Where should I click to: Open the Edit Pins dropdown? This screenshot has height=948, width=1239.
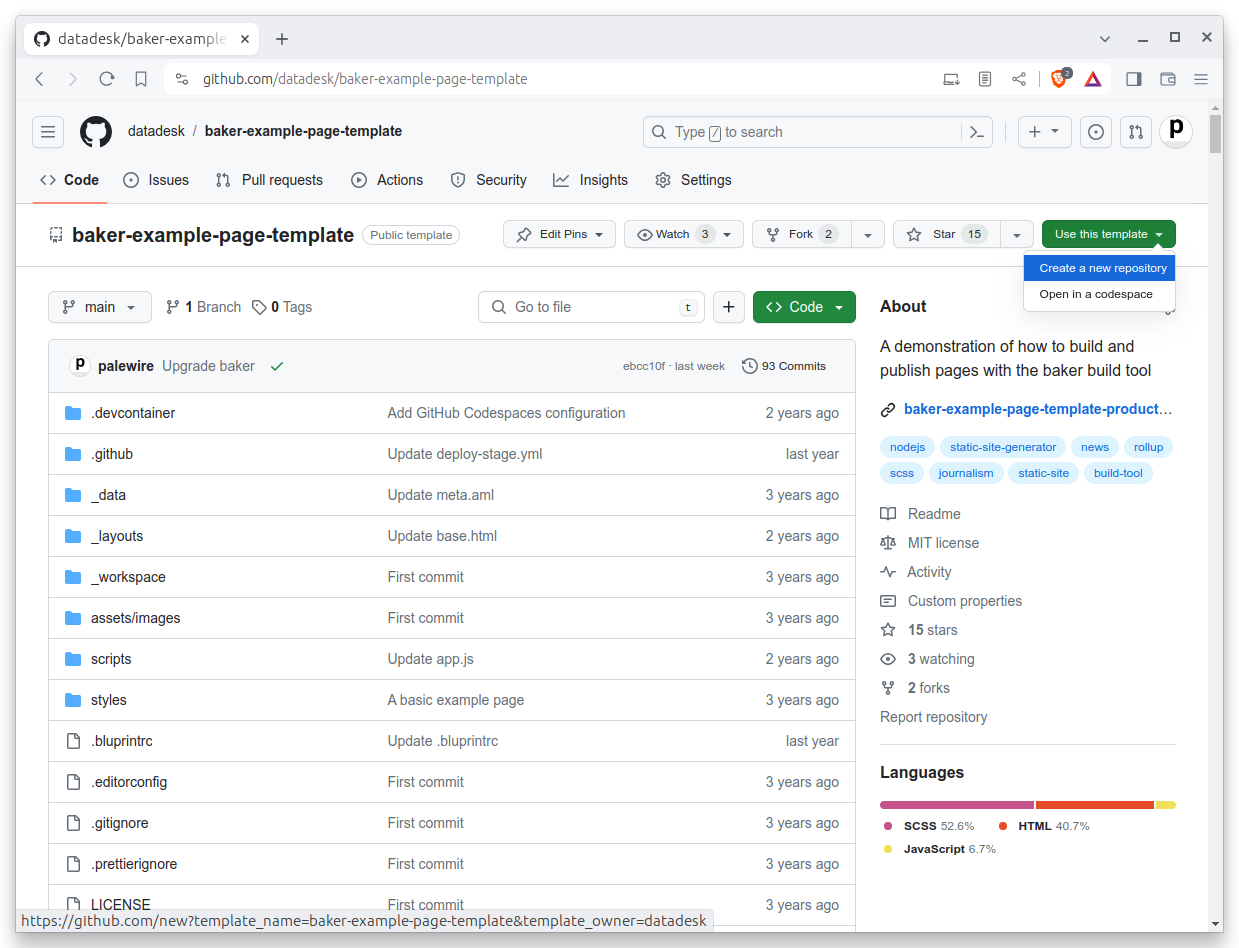click(x=558, y=234)
